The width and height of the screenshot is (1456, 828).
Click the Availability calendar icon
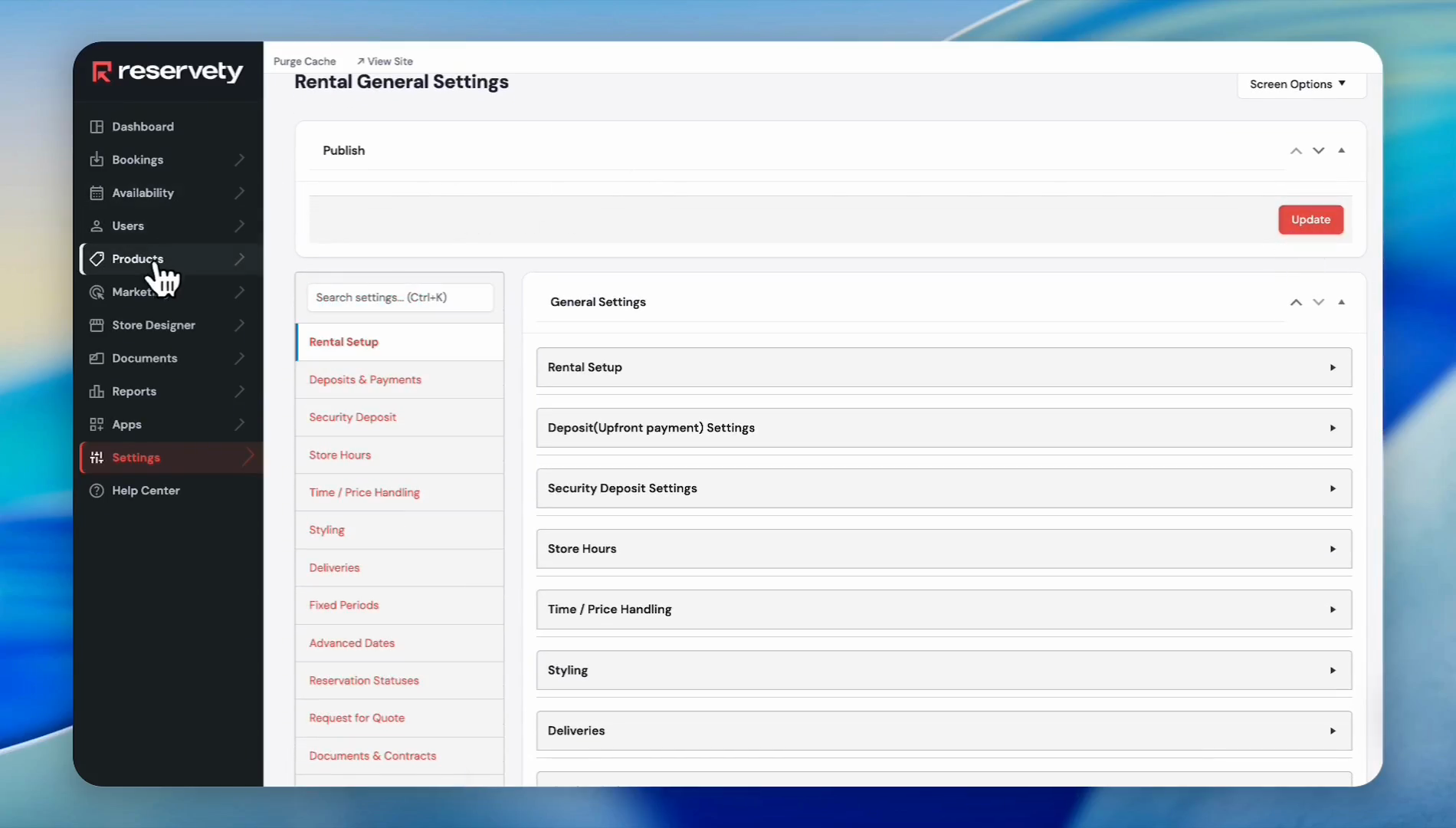click(97, 192)
